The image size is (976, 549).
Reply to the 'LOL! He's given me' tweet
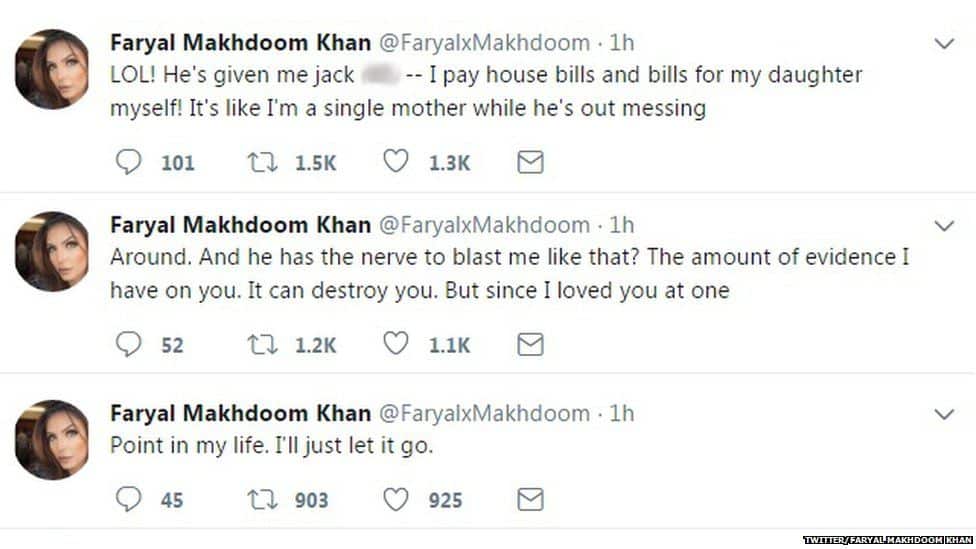(x=128, y=162)
